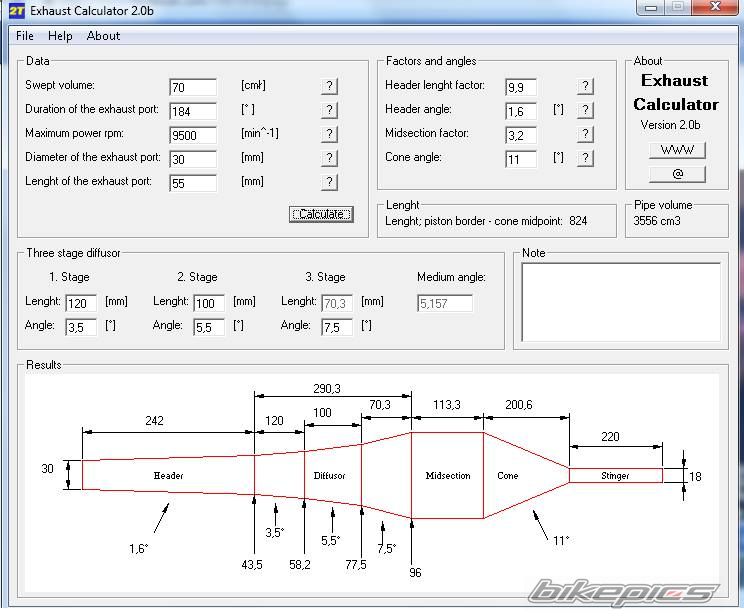744x616 pixels.
Task: Open help for Header lenght factor
Action: [585, 87]
